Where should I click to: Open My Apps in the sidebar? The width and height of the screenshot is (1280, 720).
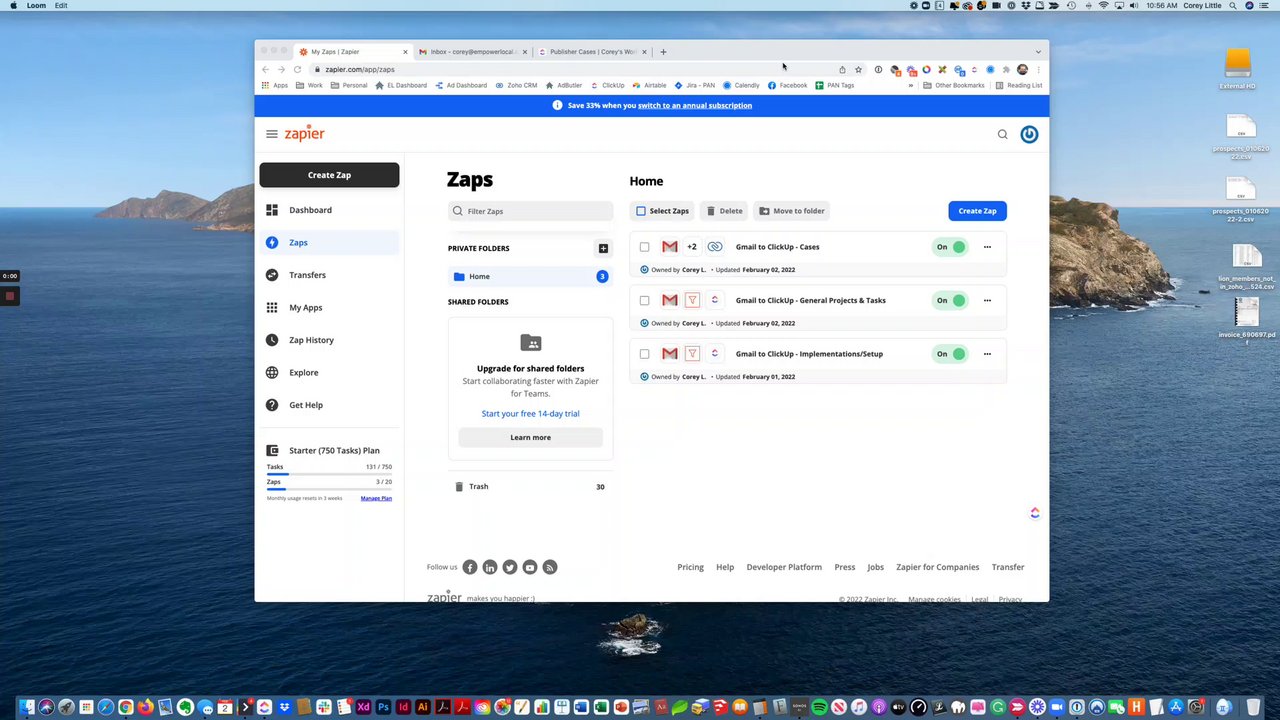(329, 307)
